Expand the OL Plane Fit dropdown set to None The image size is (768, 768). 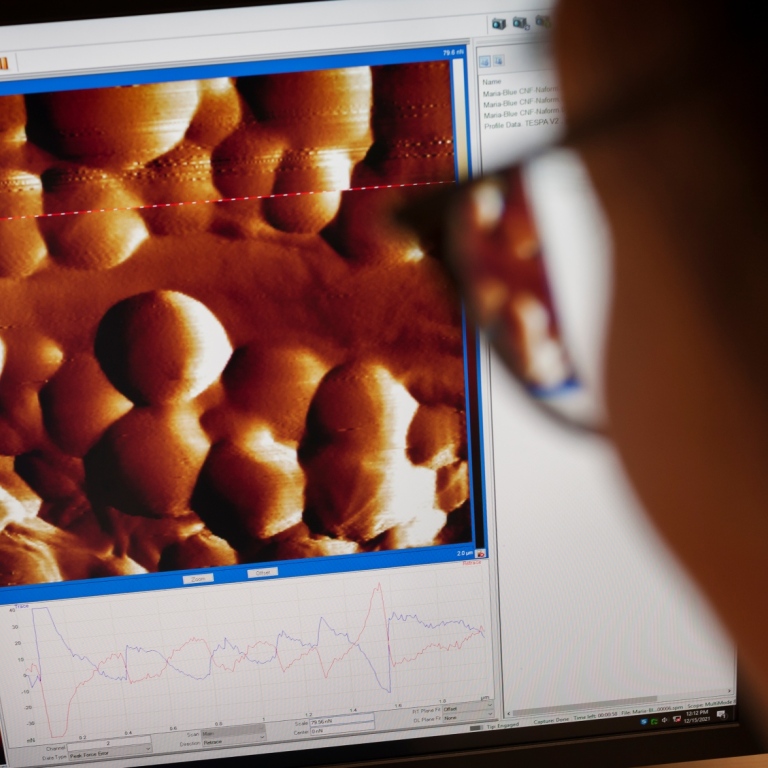(x=468, y=718)
